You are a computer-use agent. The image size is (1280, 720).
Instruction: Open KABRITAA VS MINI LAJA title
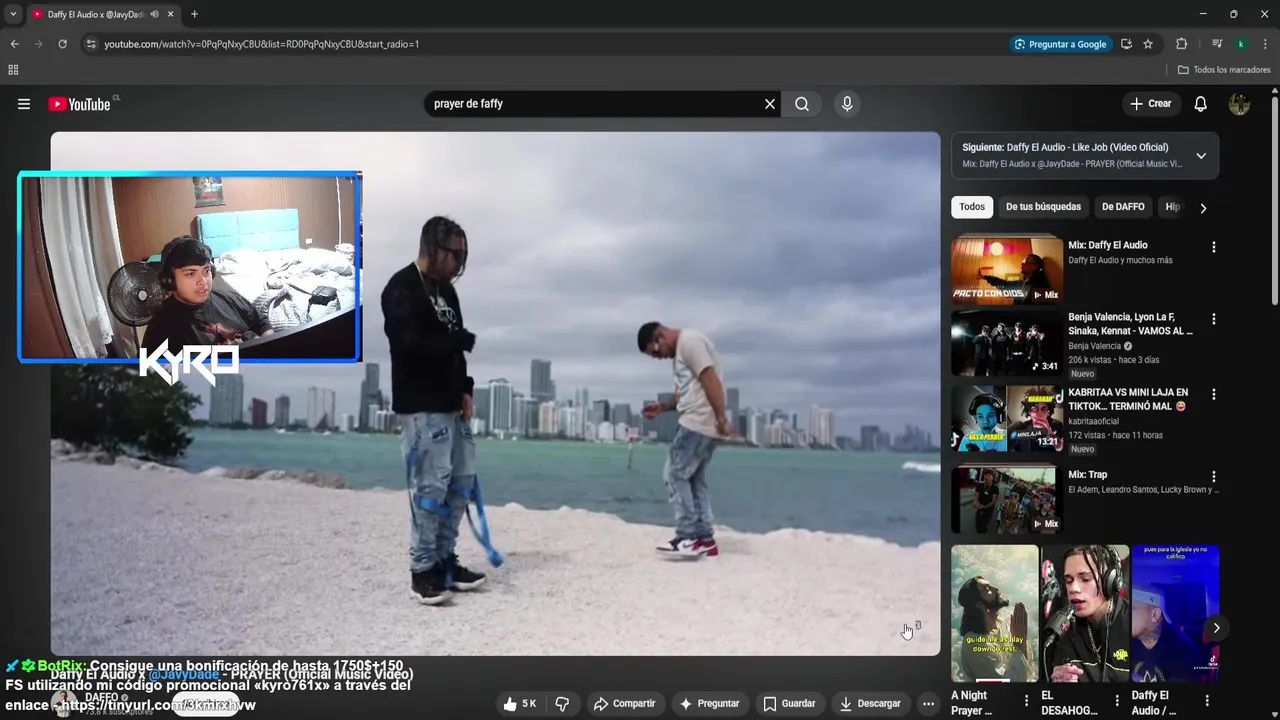click(x=1128, y=399)
